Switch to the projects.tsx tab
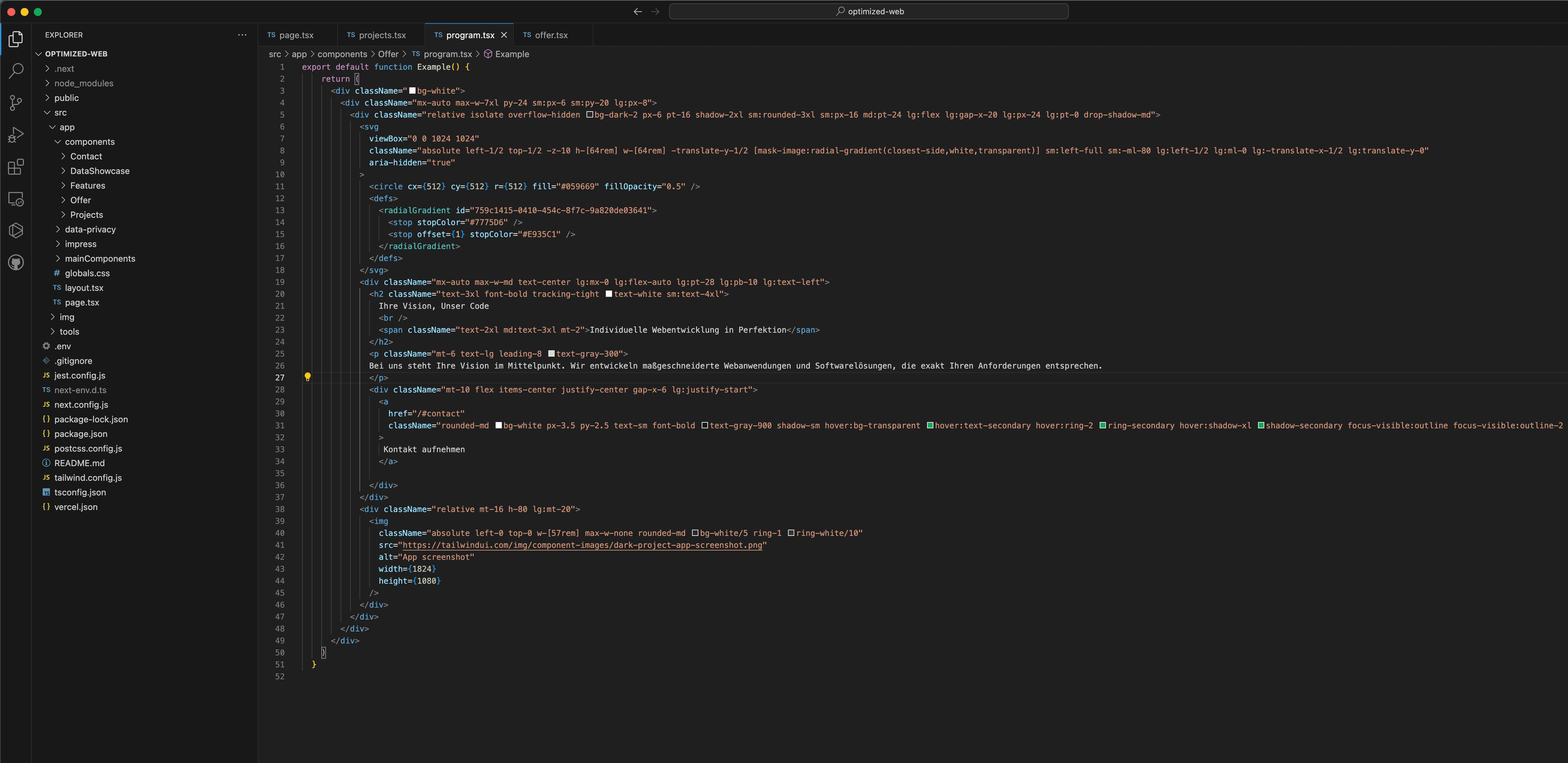1568x763 pixels. (x=382, y=35)
